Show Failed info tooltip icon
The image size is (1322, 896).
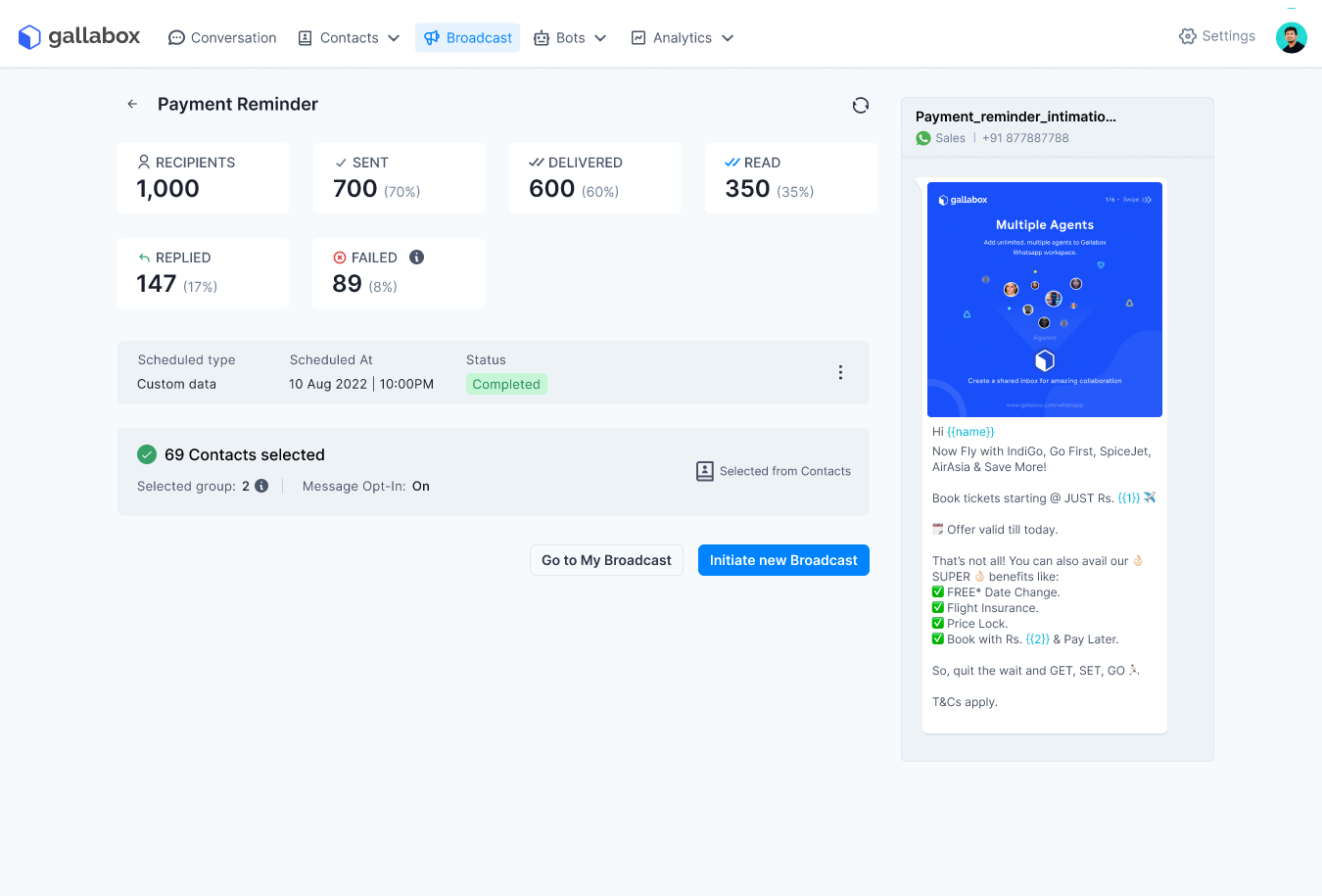tap(416, 257)
